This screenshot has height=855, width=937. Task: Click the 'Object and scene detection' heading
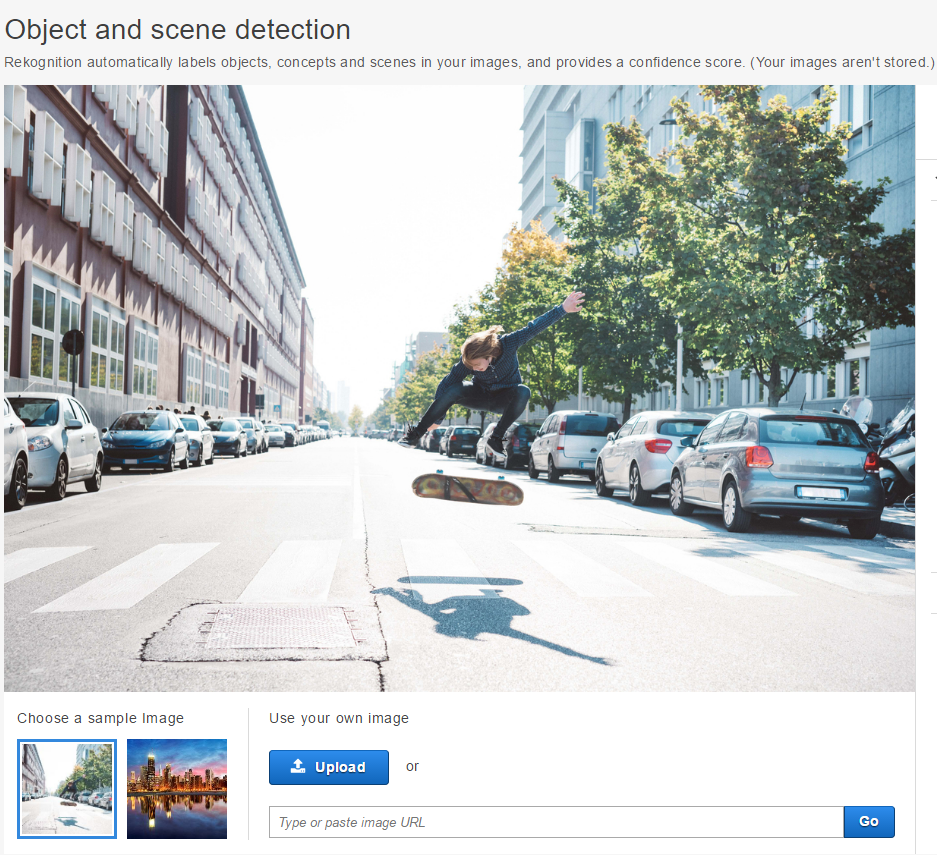coord(177,30)
